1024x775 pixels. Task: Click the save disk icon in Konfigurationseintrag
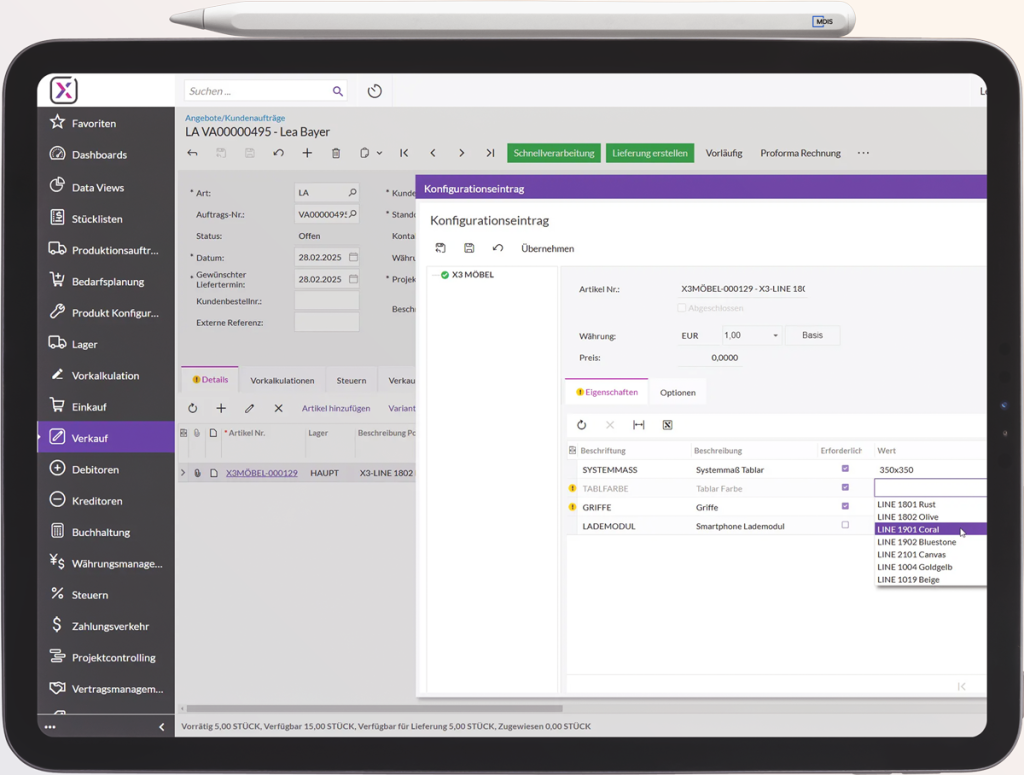[469, 248]
